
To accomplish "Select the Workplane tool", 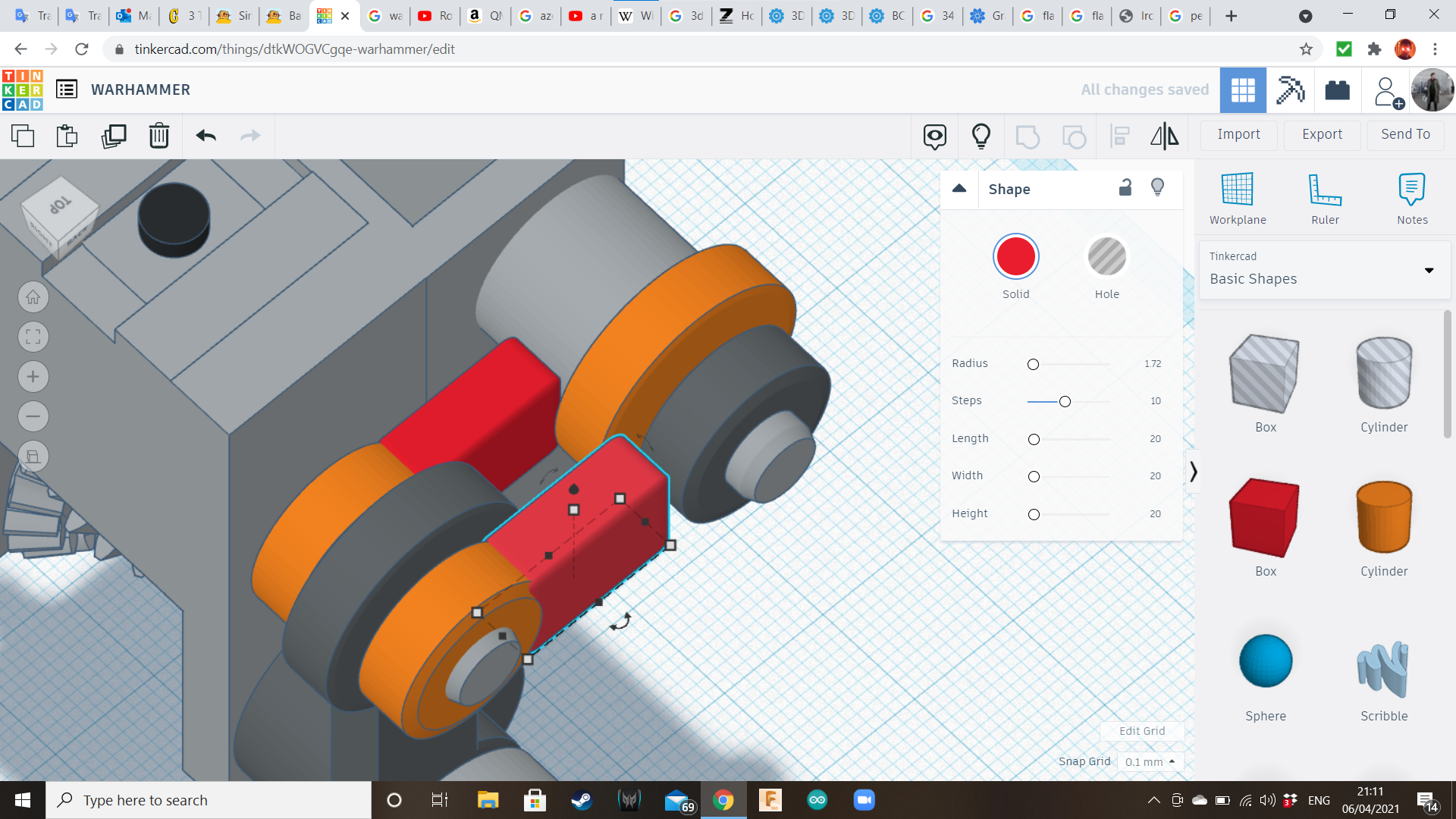I will (1237, 197).
